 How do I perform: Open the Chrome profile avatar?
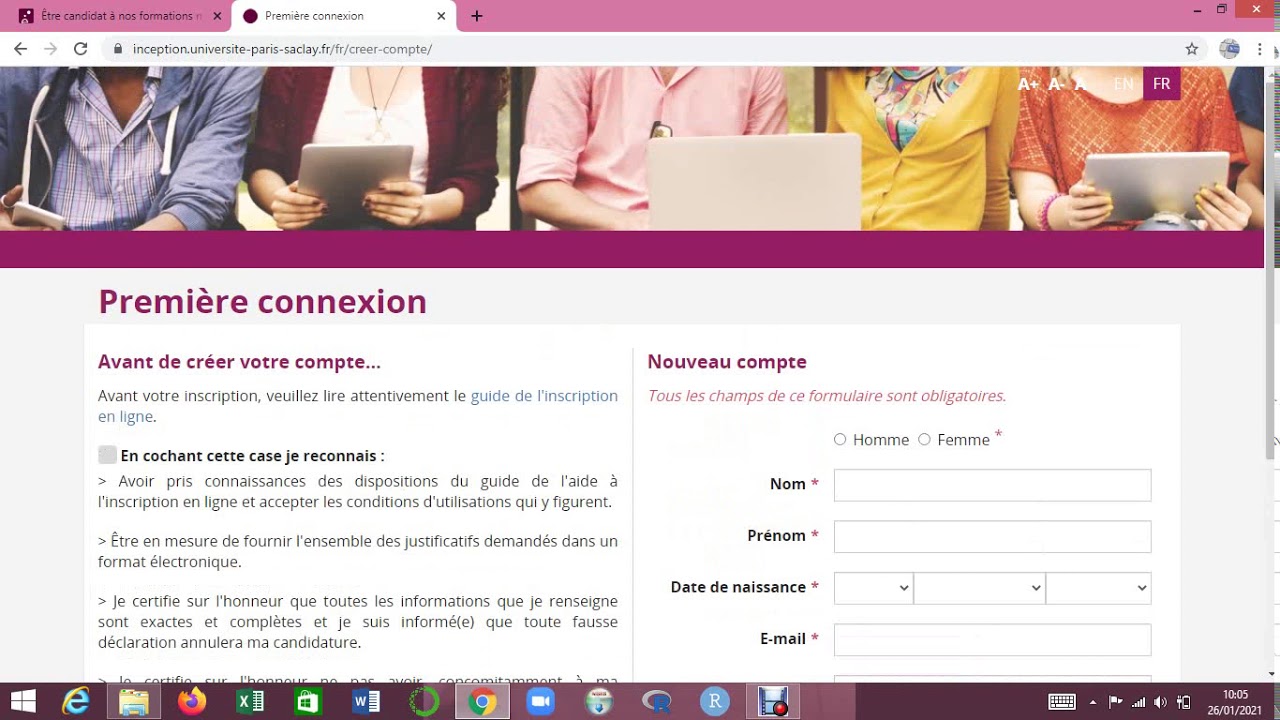tap(1230, 48)
